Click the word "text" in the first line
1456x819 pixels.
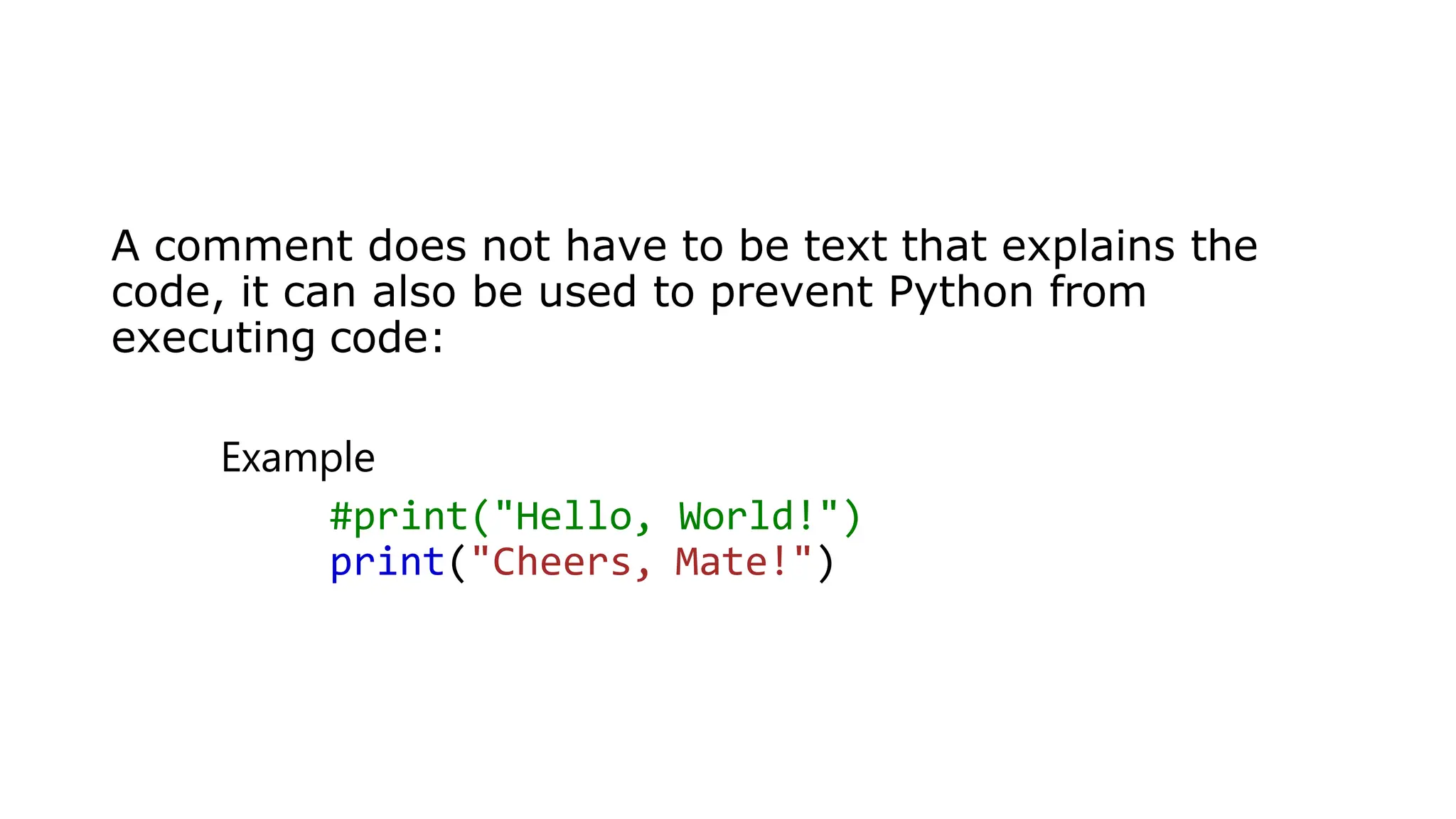[x=845, y=247]
